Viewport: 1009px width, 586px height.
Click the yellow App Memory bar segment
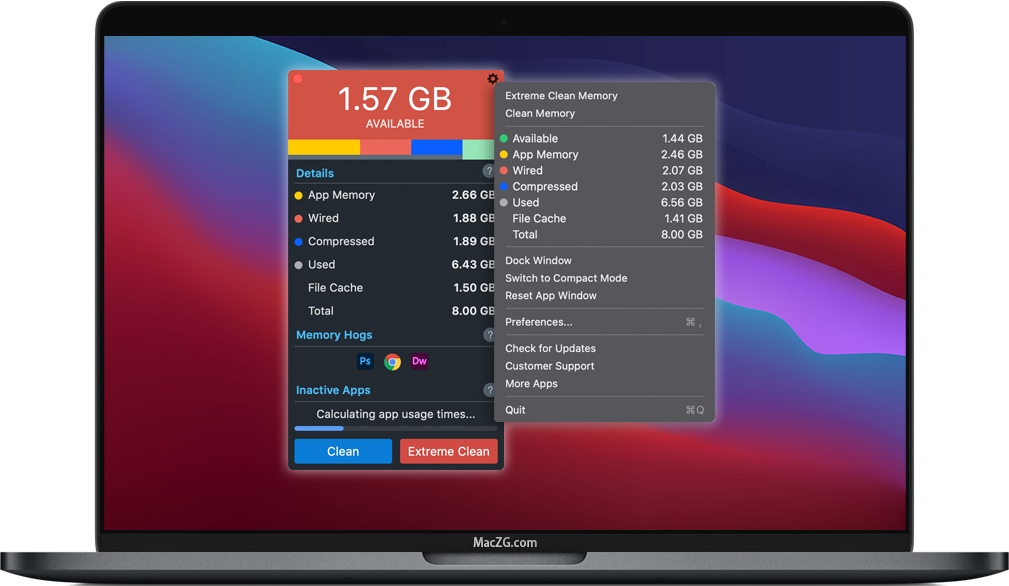[324, 147]
